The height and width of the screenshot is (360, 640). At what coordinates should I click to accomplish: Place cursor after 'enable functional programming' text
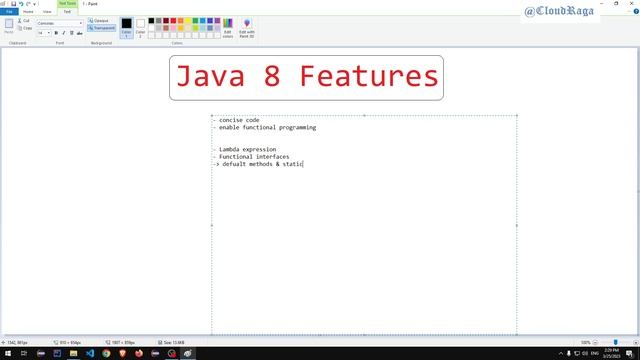click(317, 127)
